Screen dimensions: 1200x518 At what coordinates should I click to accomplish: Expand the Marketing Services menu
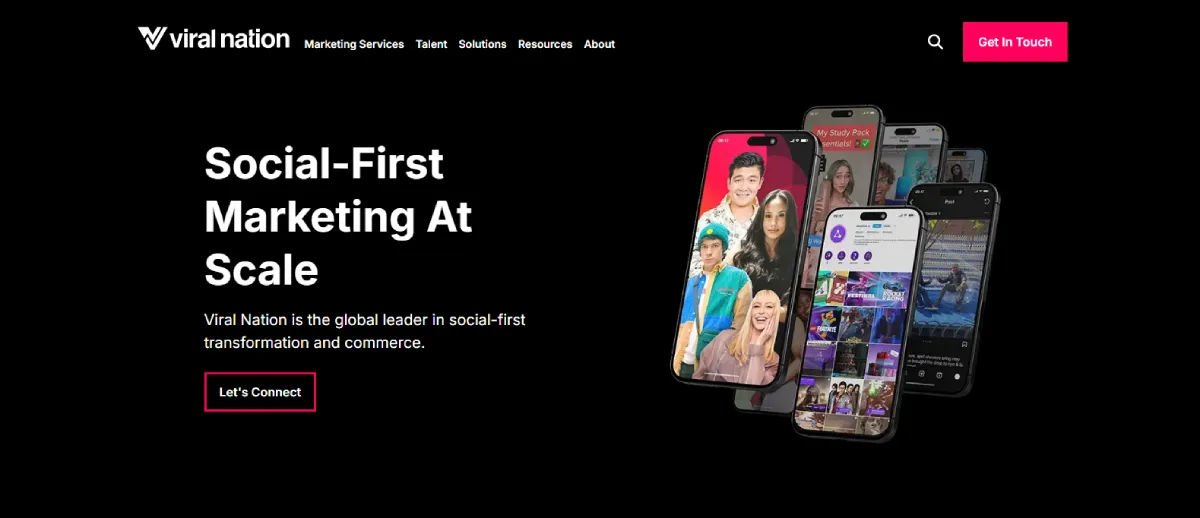[354, 44]
